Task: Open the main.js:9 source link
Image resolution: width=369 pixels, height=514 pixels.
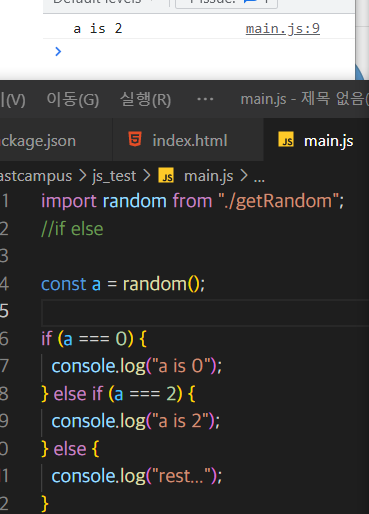Action: [283, 29]
